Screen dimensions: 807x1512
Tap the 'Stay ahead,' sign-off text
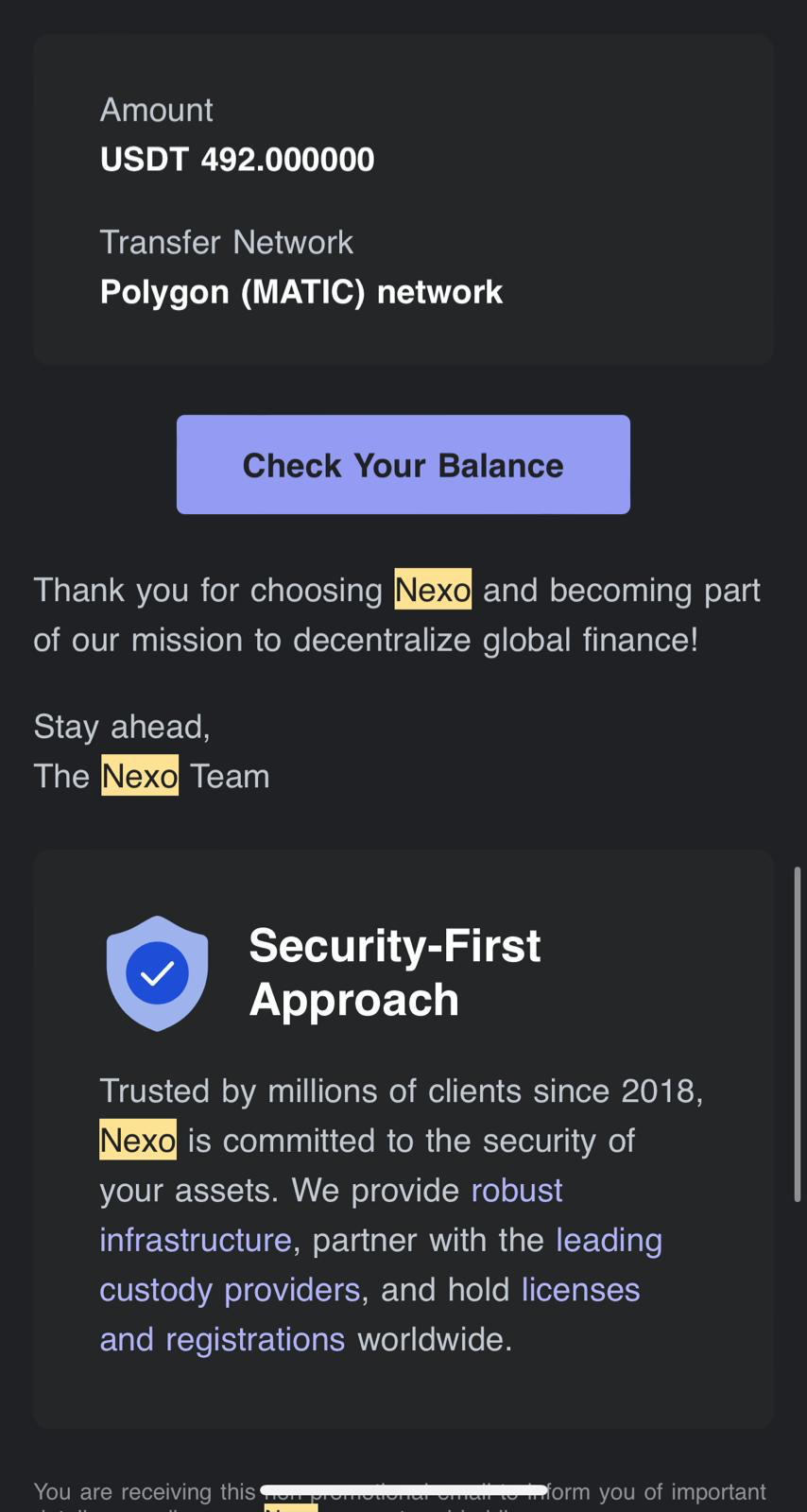122,727
